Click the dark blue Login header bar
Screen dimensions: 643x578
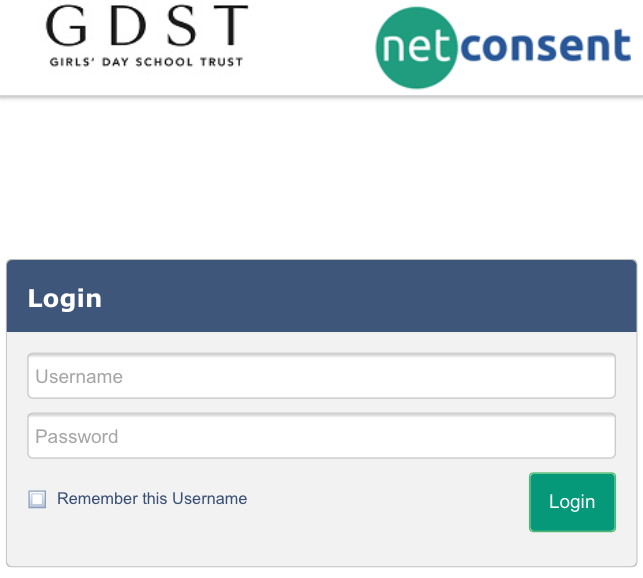pos(322,296)
